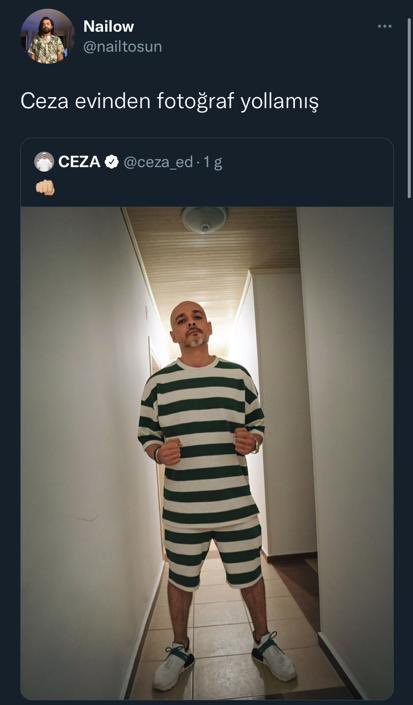Click the Nailow display name
Screen dimensions: 413x705
coord(108,27)
